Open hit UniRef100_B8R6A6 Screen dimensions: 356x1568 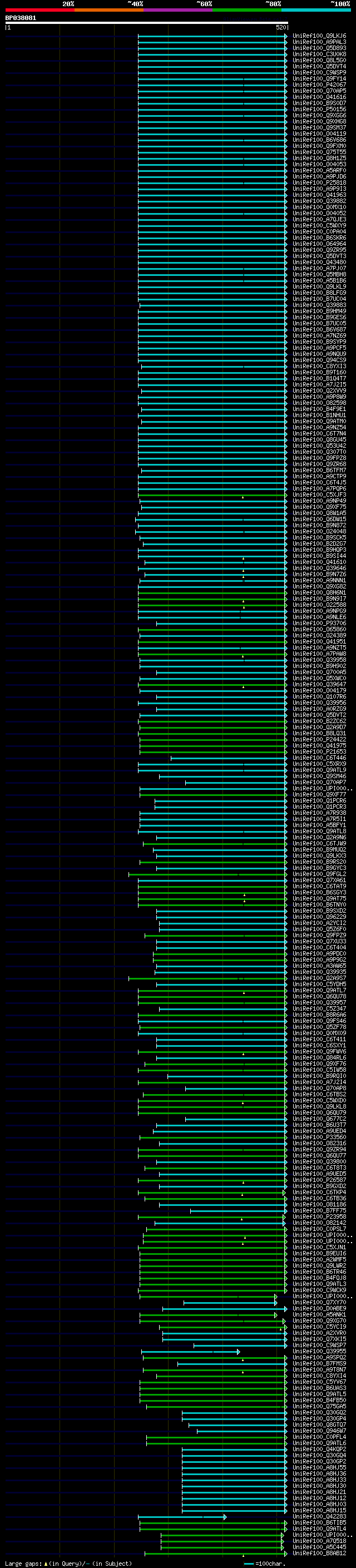click(x=319, y=1015)
